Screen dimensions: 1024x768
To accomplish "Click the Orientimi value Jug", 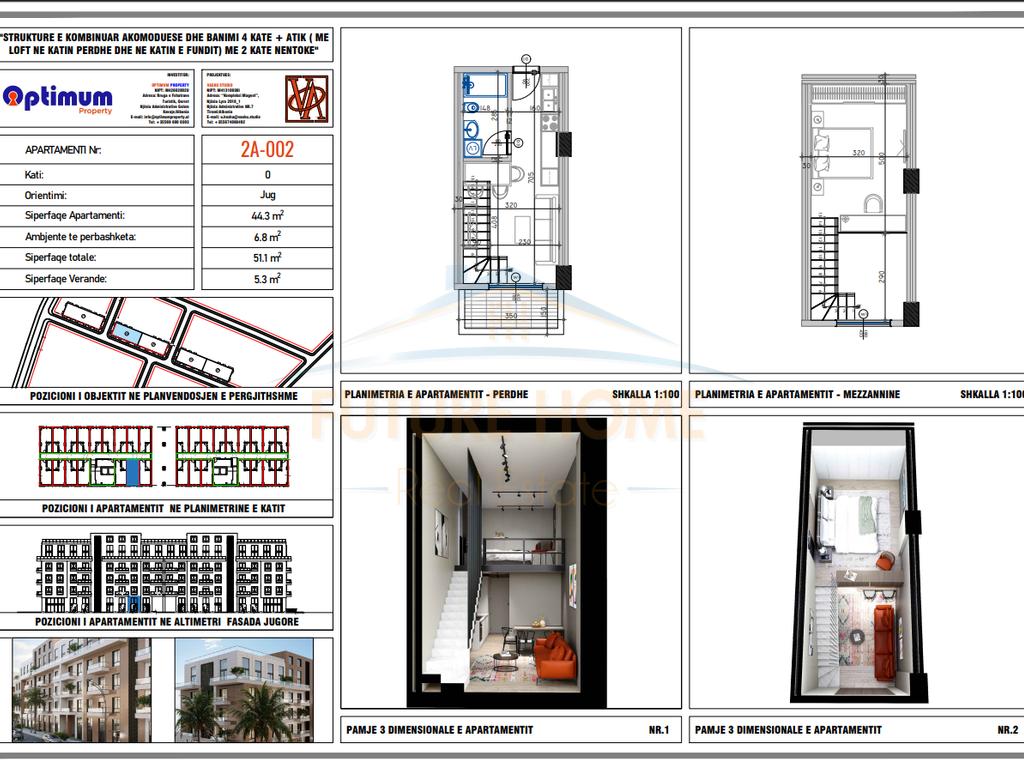I will coord(267,195).
